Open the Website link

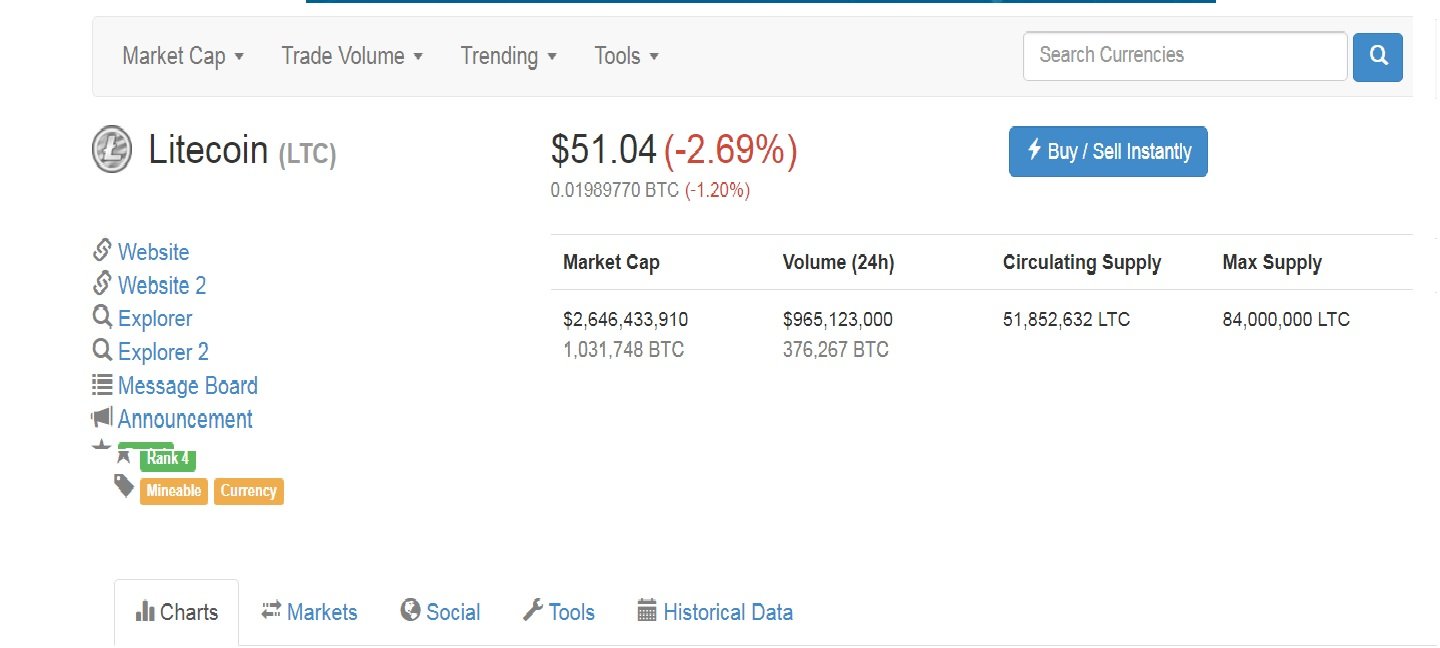tap(153, 252)
